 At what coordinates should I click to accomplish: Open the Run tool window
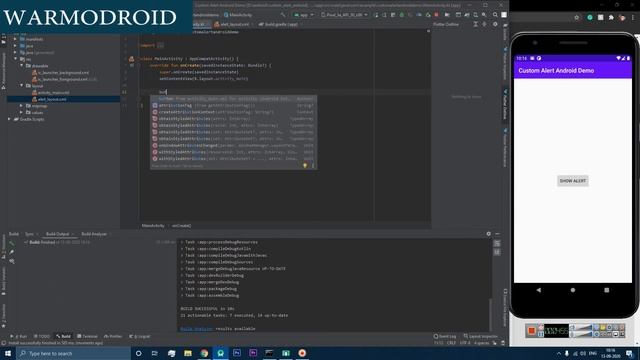pyautogui.click(x=19, y=336)
